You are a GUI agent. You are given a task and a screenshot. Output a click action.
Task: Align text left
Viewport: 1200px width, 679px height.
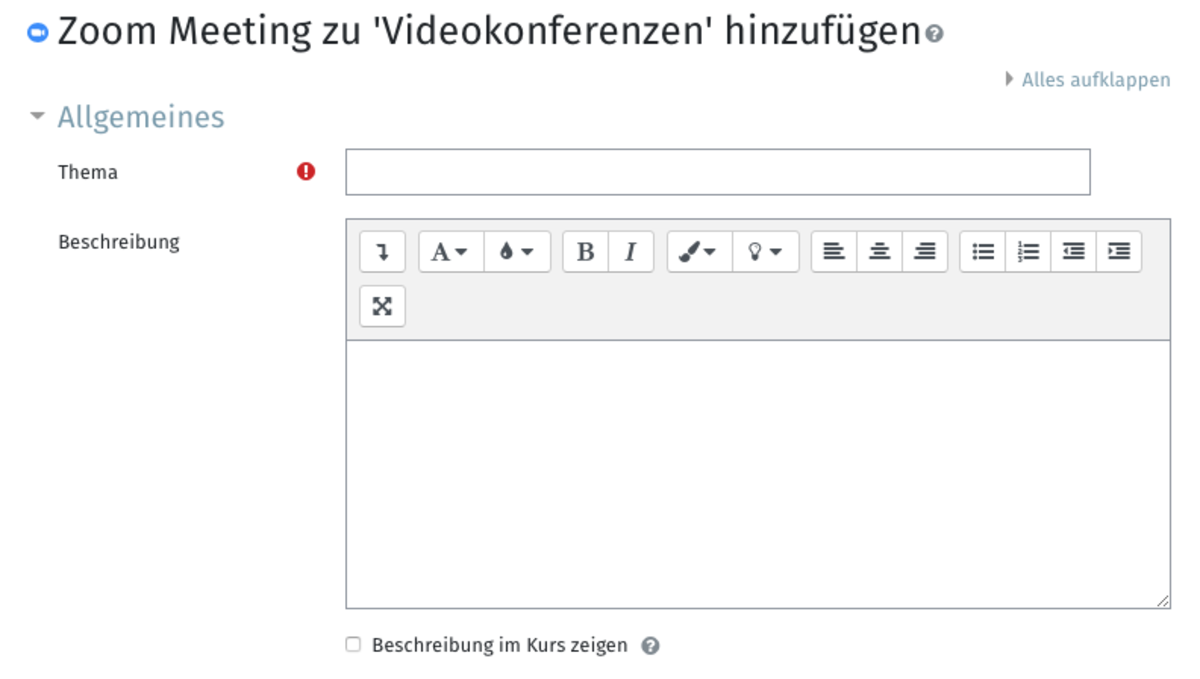click(834, 252)
